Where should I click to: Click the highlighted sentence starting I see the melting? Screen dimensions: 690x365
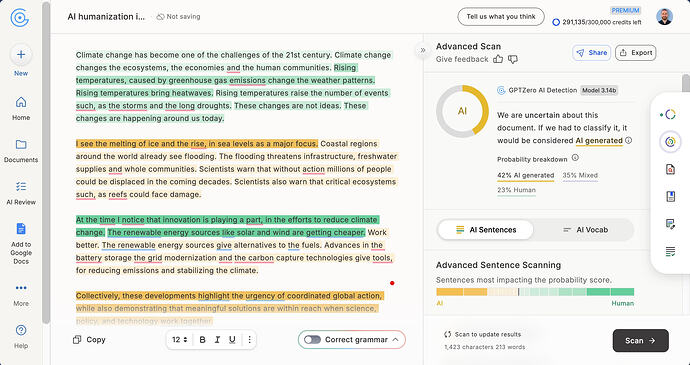tap(197, 144)
